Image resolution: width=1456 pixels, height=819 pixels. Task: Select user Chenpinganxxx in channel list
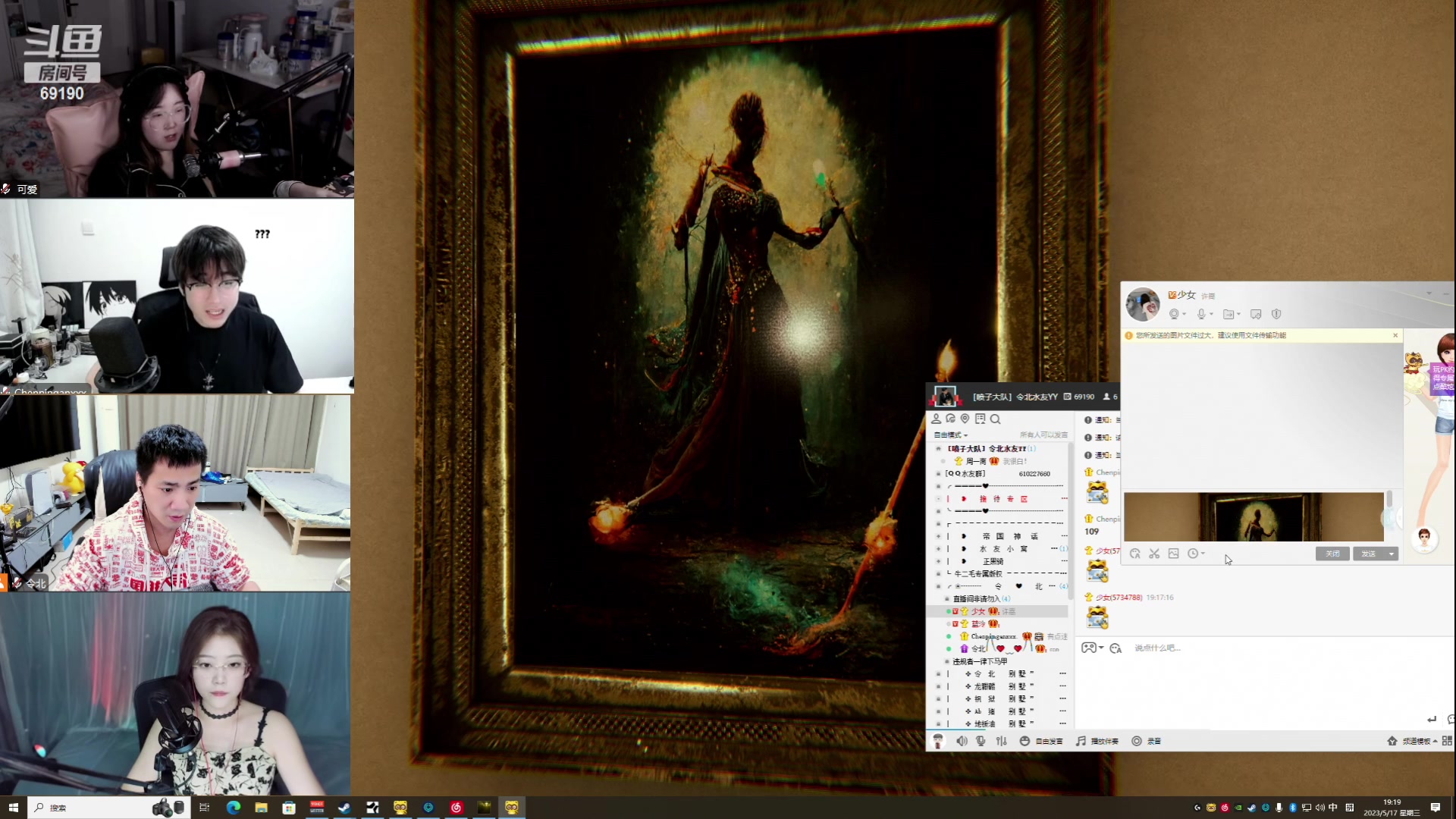[998, 636]
